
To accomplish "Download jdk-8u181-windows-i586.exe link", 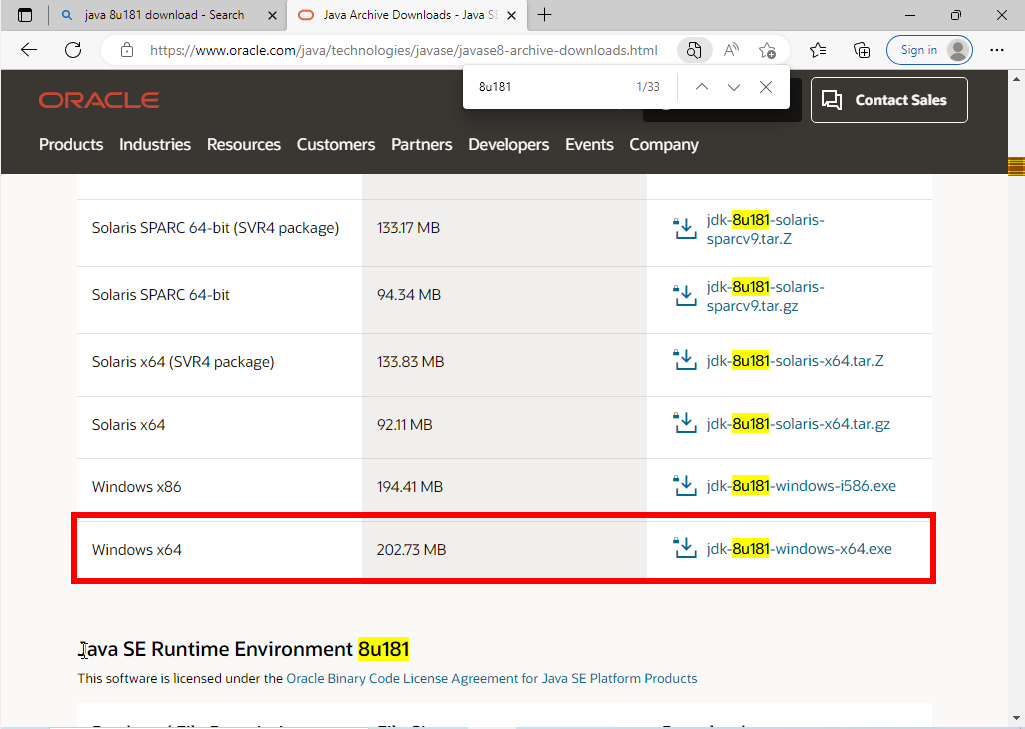I will click(801, 486).
